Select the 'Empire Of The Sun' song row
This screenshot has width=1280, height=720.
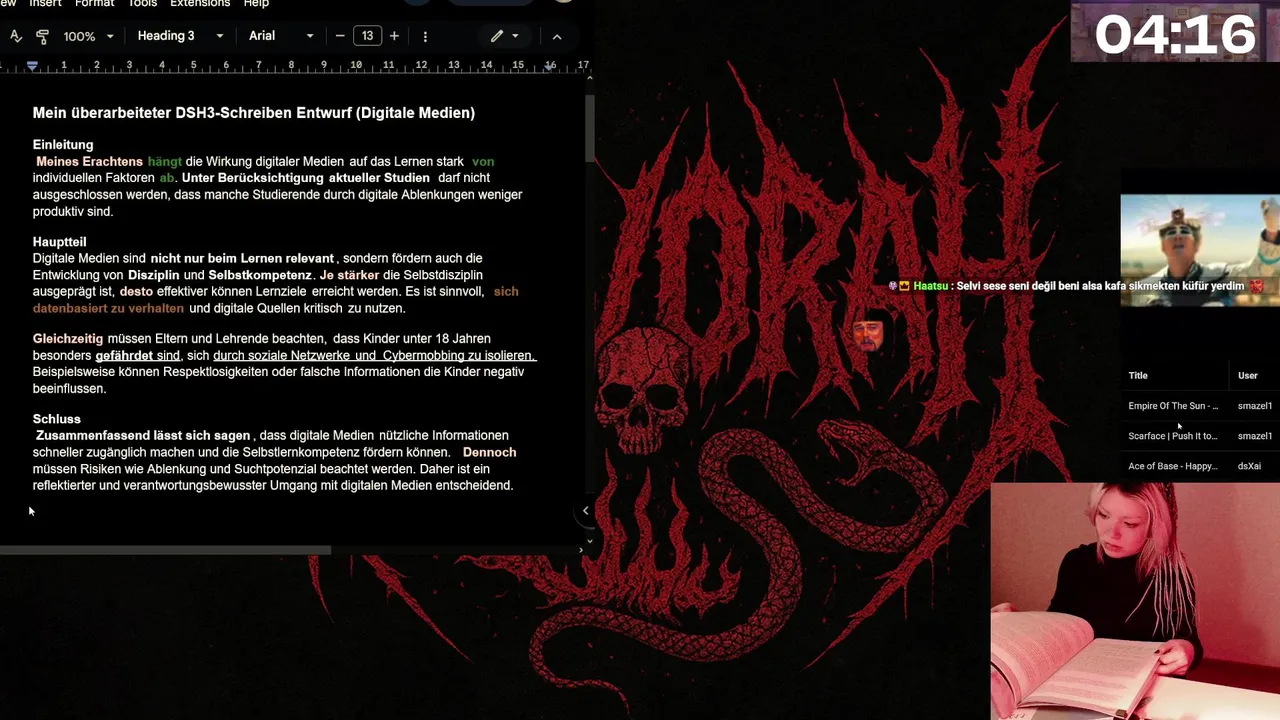(1200, 406)
